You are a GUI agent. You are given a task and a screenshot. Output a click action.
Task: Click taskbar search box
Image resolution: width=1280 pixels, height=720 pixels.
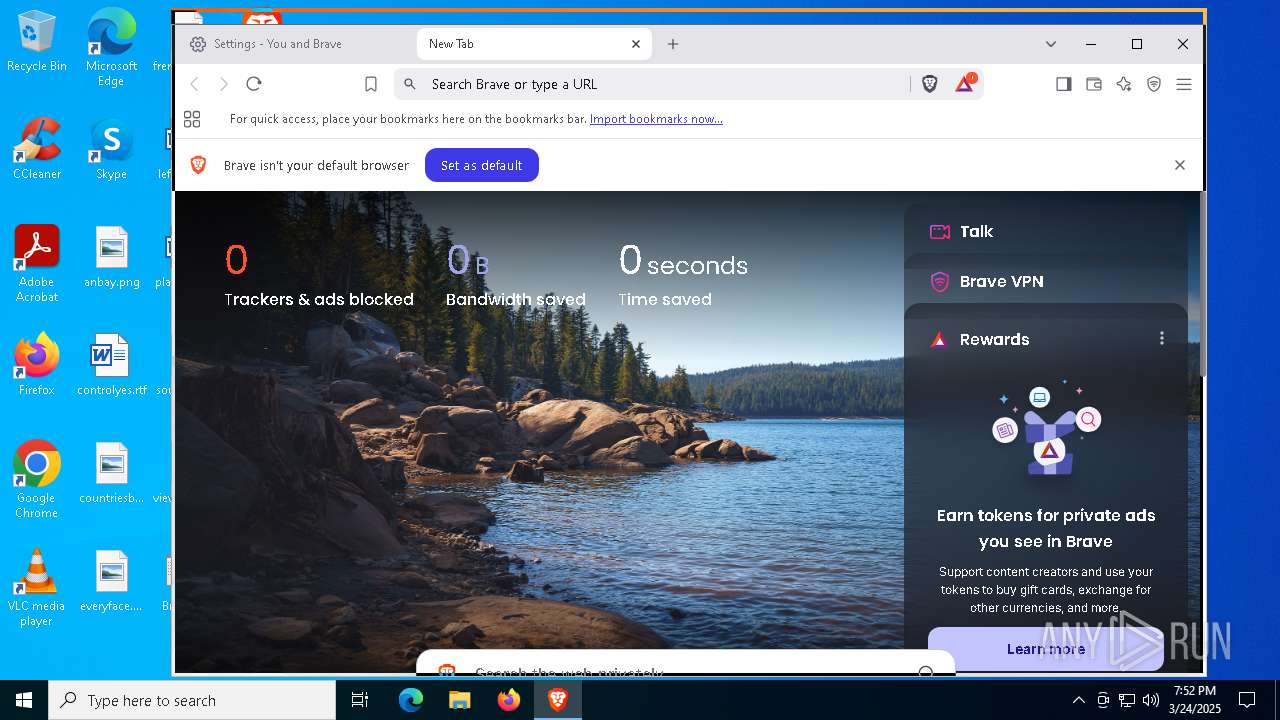[192, 700]
